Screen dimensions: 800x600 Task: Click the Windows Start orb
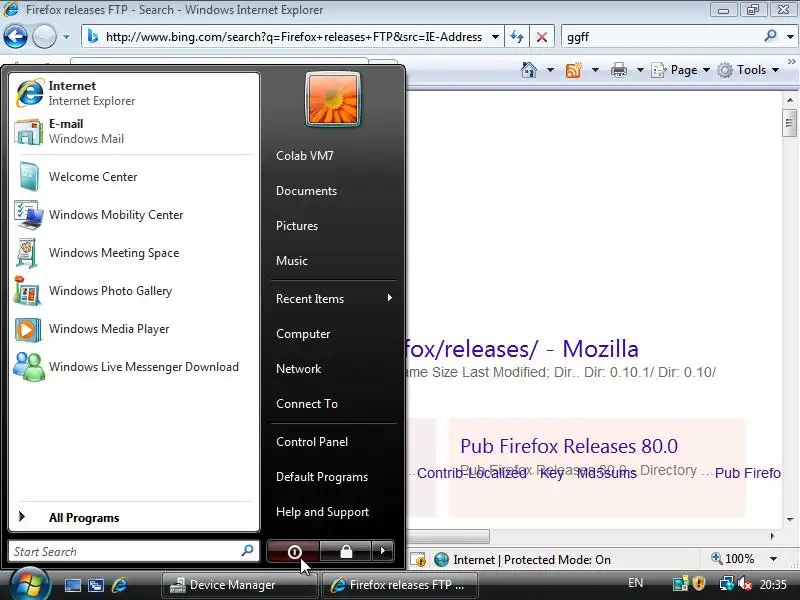click(x=29, y=585)
